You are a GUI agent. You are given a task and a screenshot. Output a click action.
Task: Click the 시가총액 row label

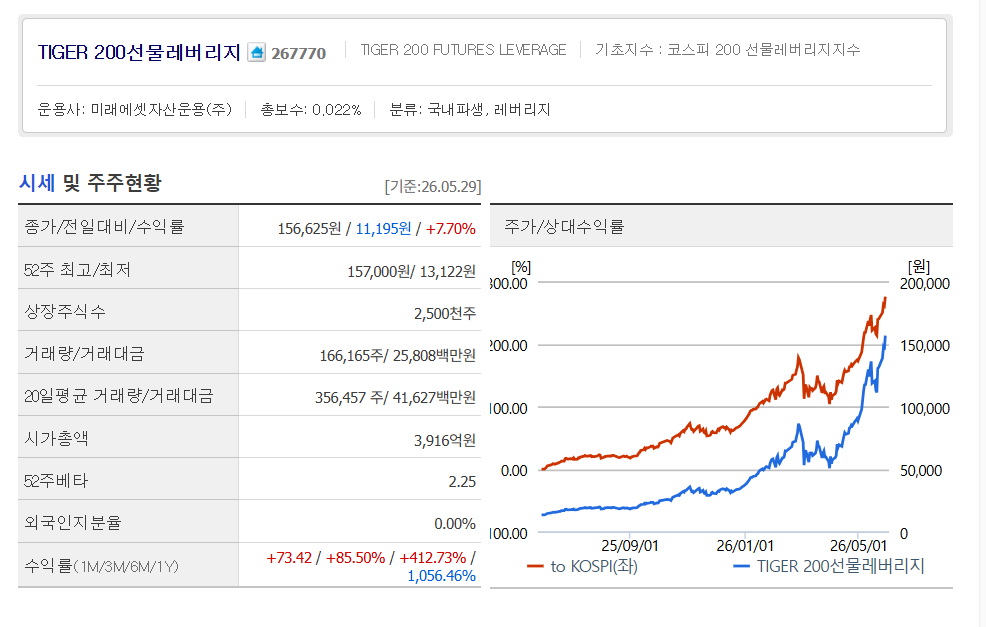[57, 438]
